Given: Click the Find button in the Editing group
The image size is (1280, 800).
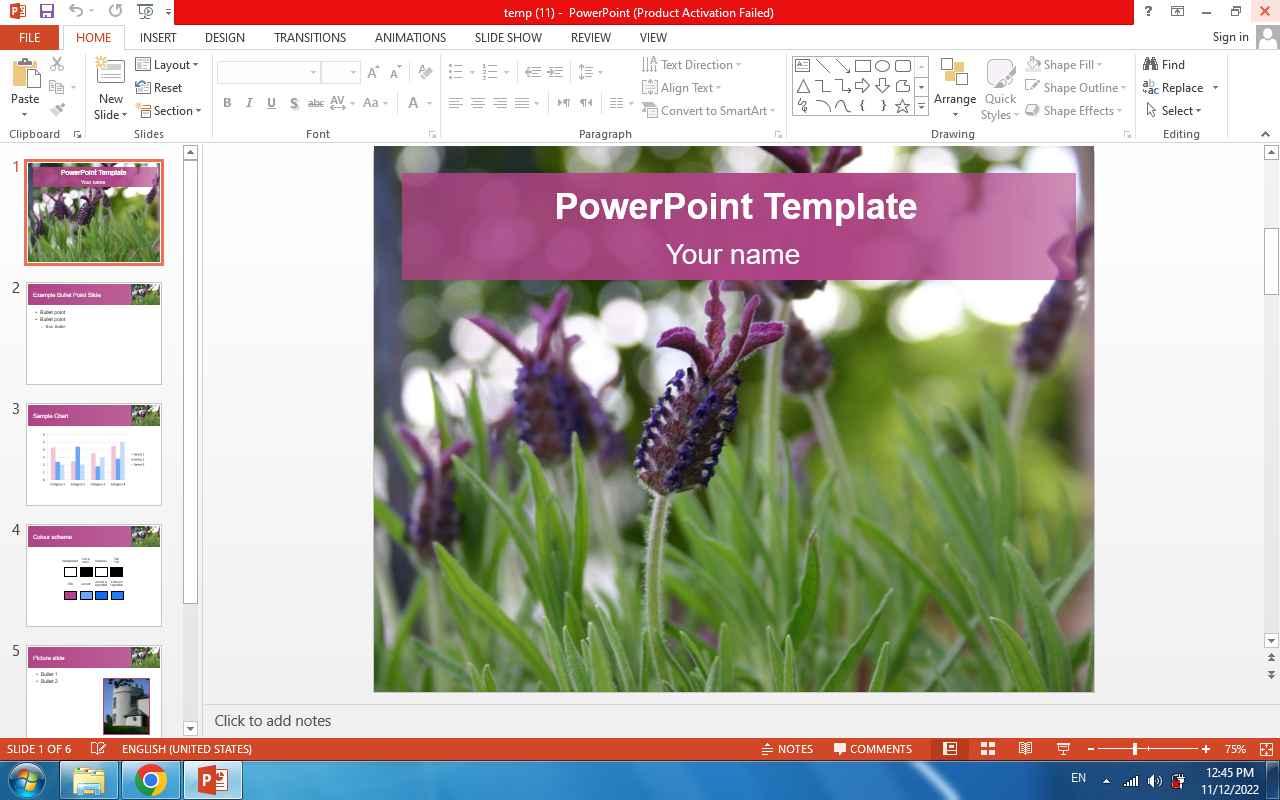Looking at the screenshot, I should point(1165,65).
